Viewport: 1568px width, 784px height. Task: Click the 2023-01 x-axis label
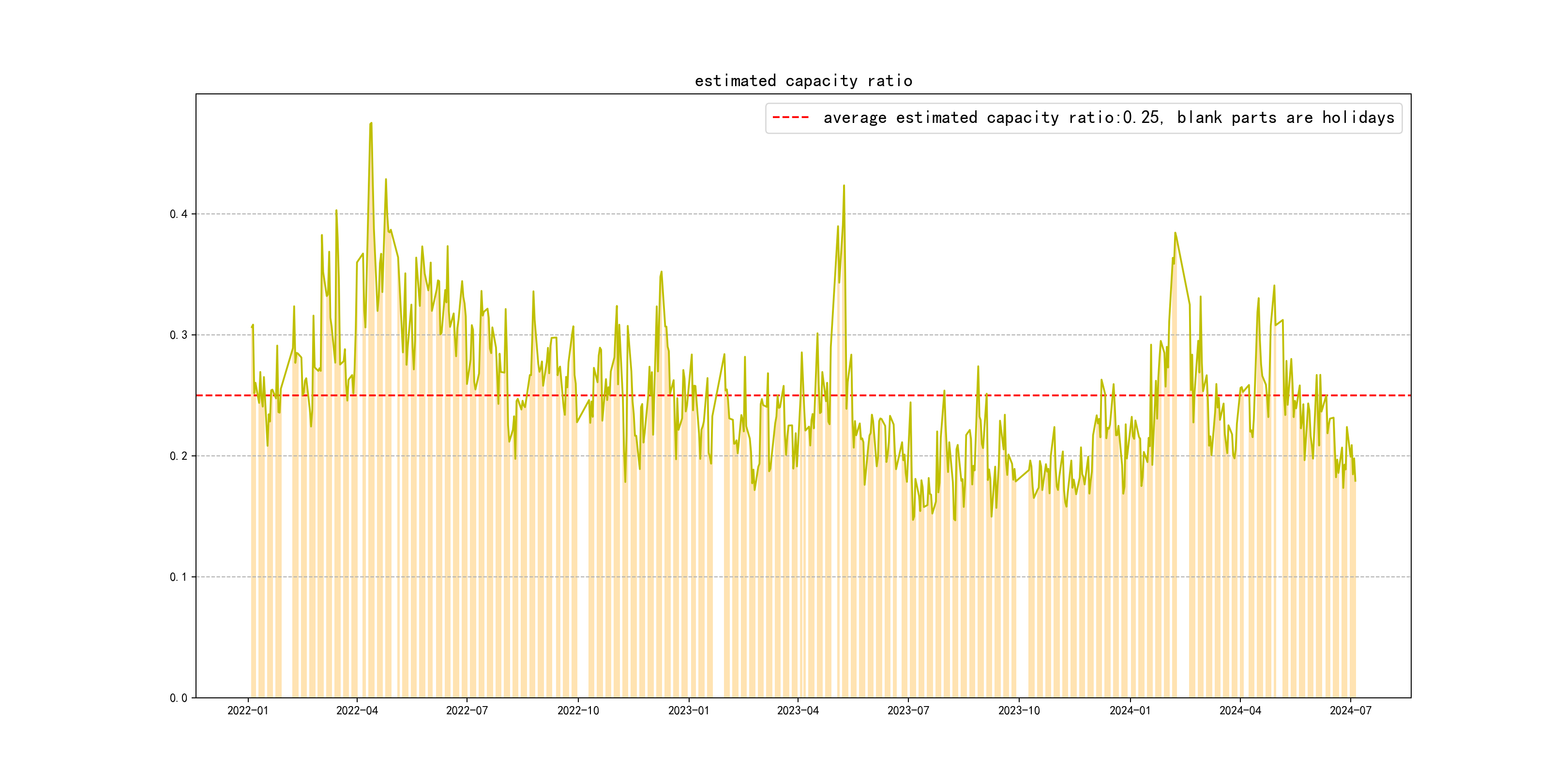coord(689,710)
